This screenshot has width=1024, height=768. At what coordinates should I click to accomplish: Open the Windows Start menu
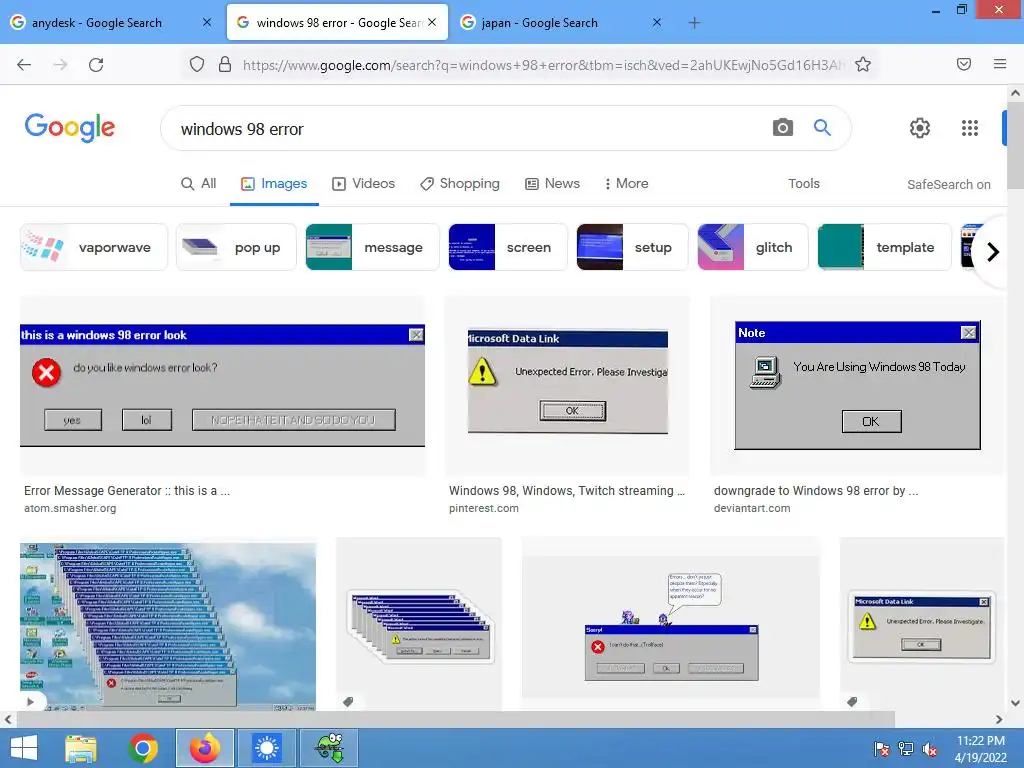24,748
